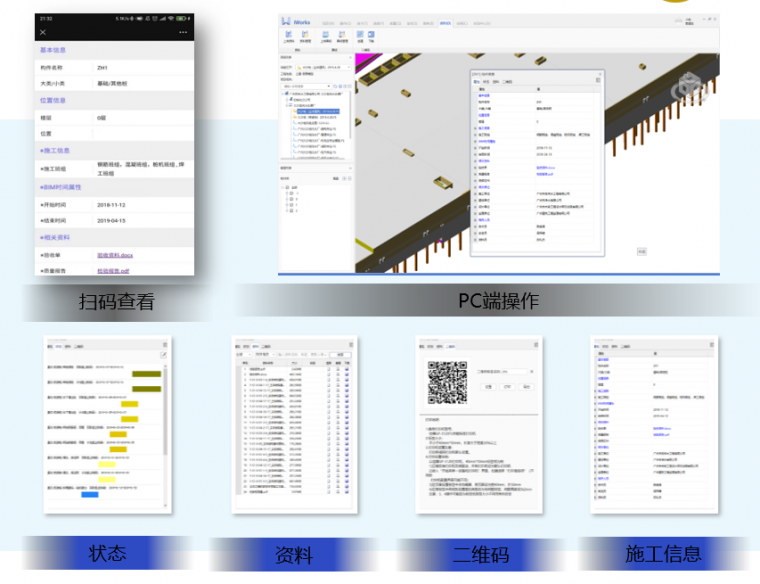Open the .pdf quality report link on phone
Screen dimensions: 760x584
[114, 271]
